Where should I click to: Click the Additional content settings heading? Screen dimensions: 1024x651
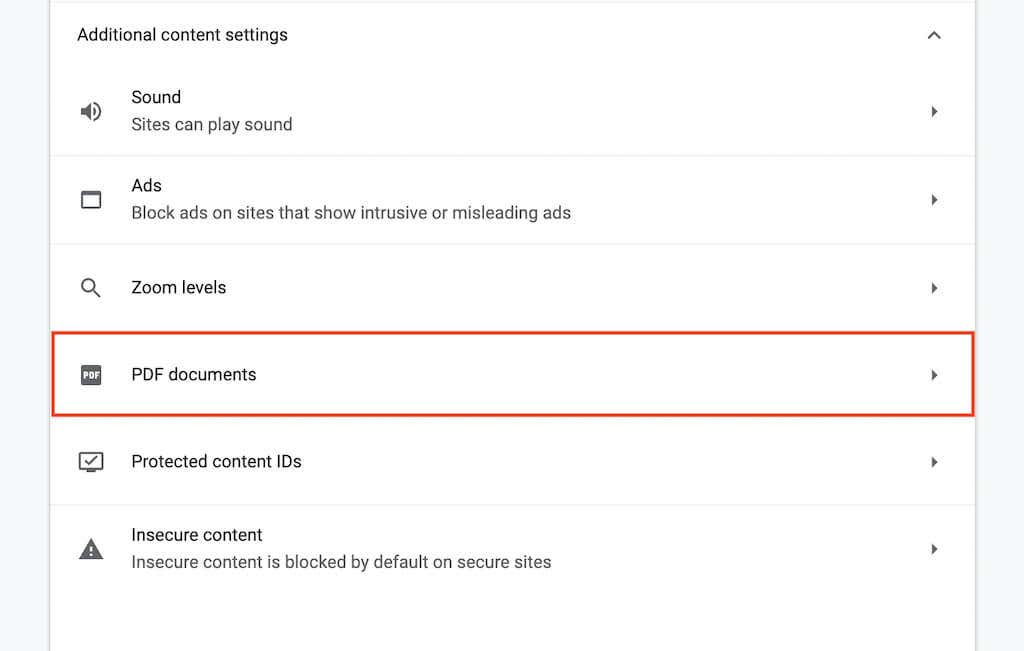click(x=182, y=35)
